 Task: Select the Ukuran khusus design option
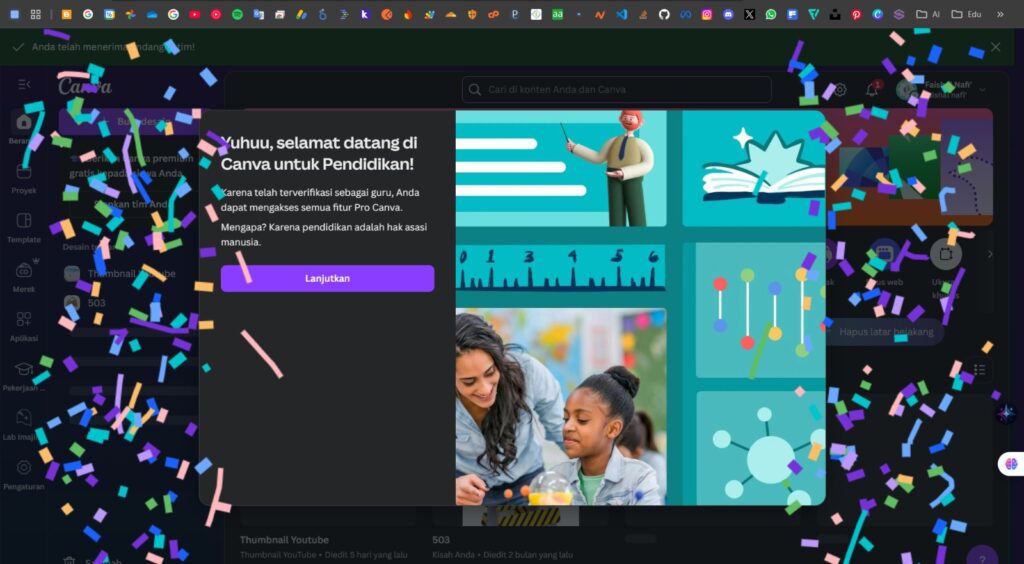point(945,269)
